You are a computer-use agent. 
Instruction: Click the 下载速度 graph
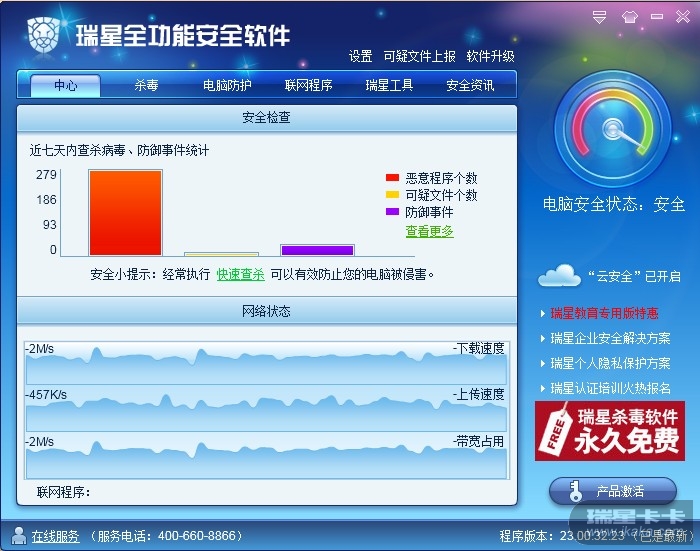click(x=267, y=363)
